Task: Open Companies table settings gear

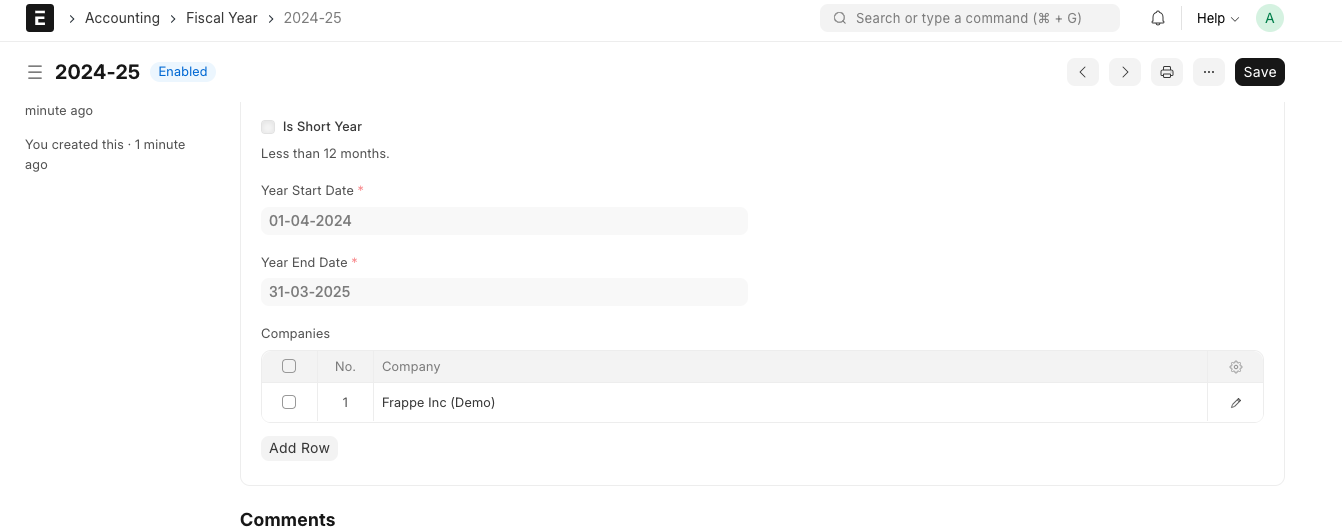Action: [1236, 367]
